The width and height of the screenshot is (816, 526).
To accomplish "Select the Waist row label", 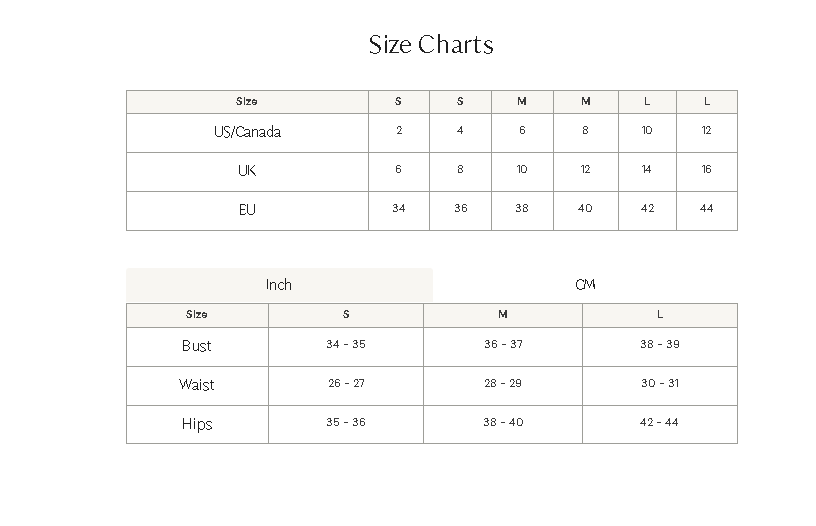I will click(x=197, y=385).
